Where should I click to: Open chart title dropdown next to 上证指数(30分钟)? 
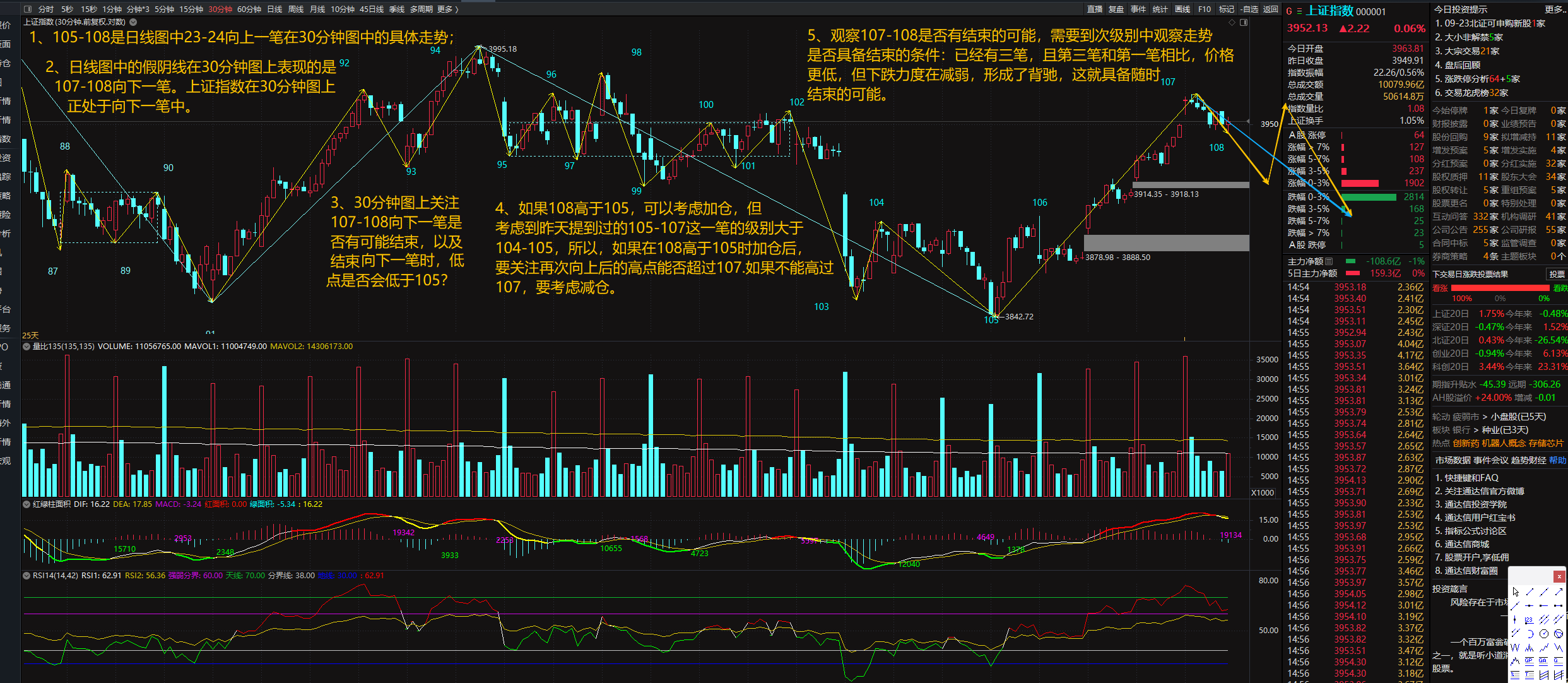[x=133, y=22]
